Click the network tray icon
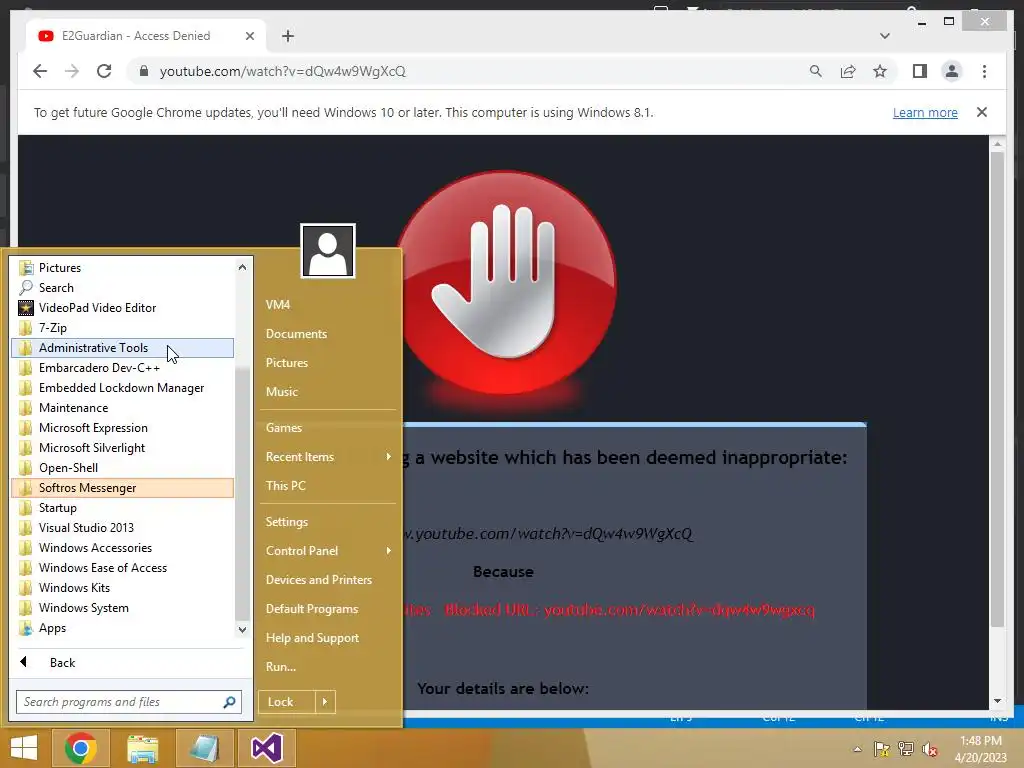1024x768 pixels. click(x=906, y=749)
